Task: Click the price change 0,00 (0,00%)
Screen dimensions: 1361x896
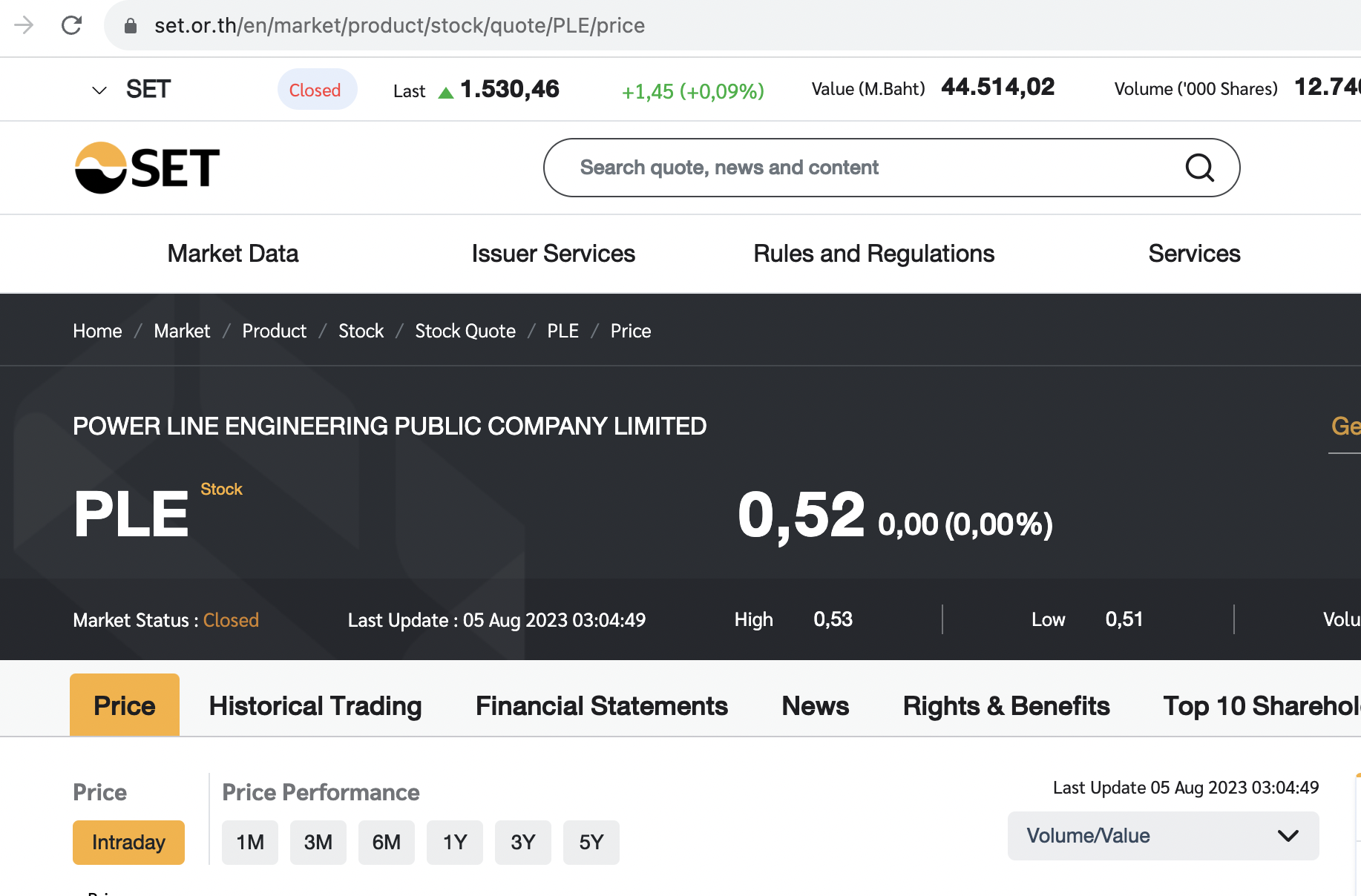Action: point(965,524)
